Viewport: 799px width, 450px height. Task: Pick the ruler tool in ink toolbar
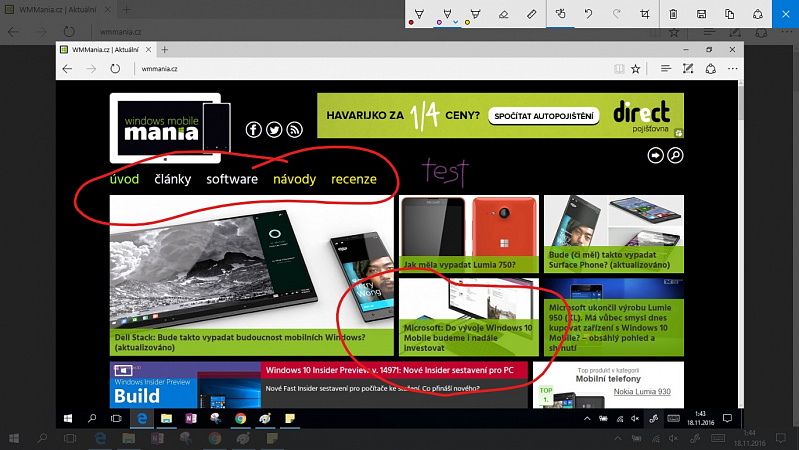point(531,14)
